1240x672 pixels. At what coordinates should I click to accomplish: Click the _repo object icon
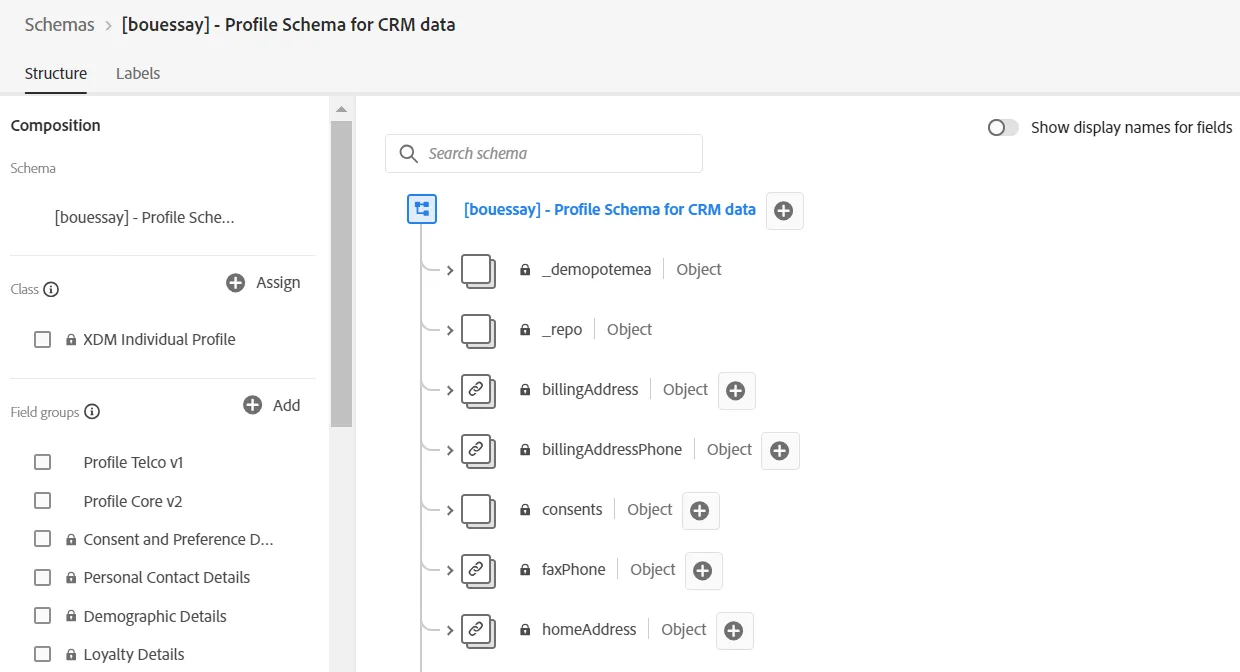pos(478,331)
